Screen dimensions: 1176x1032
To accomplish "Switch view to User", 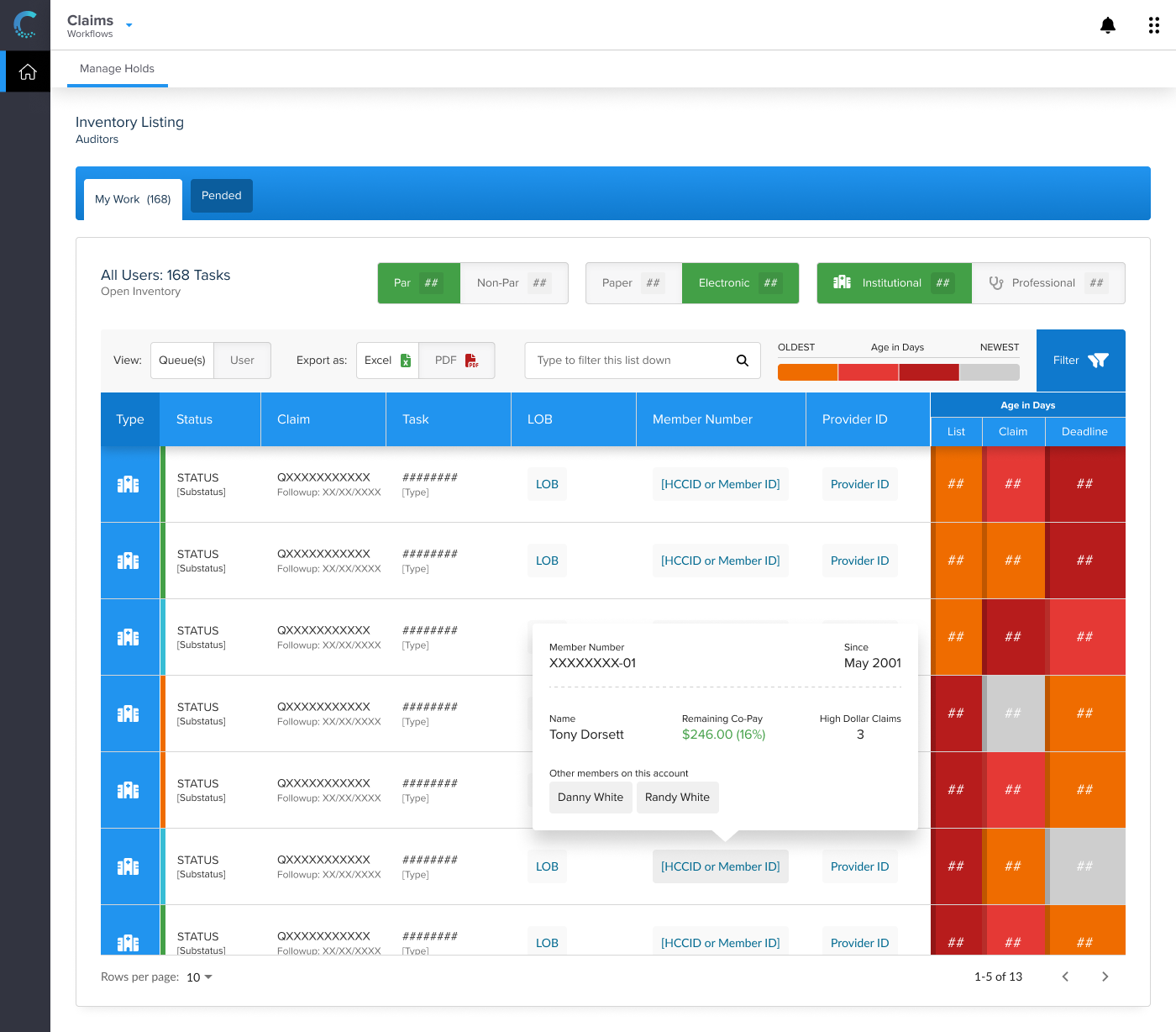I will point(242,361).
